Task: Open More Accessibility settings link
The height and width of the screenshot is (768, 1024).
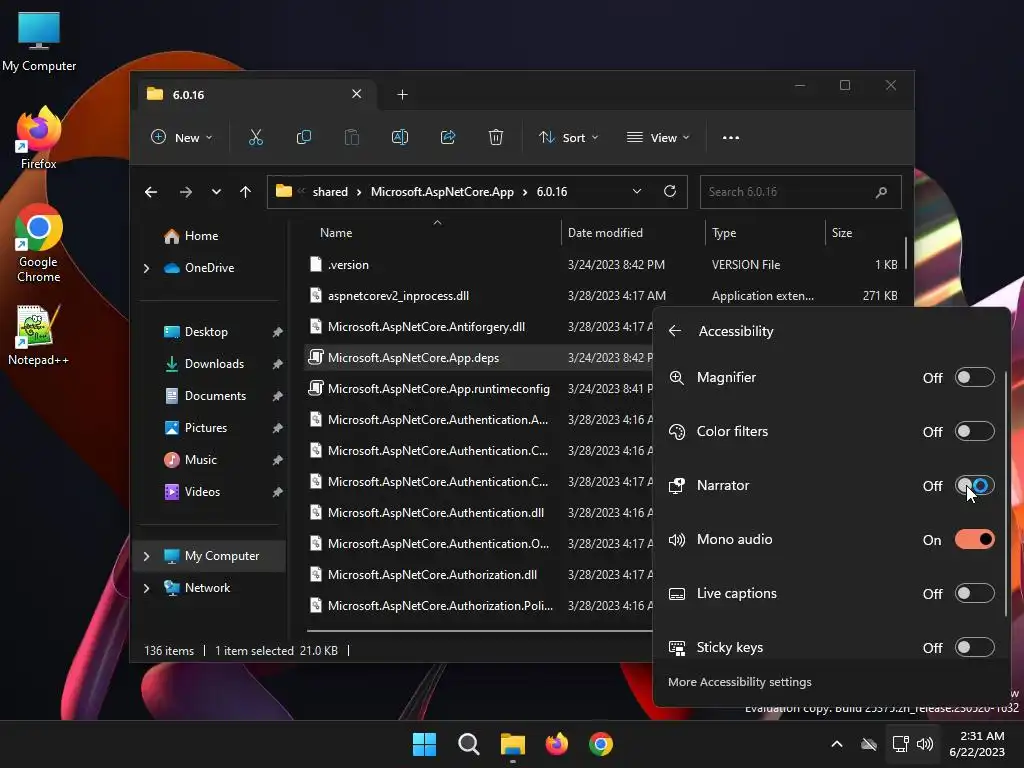Action: click(740, 682)
